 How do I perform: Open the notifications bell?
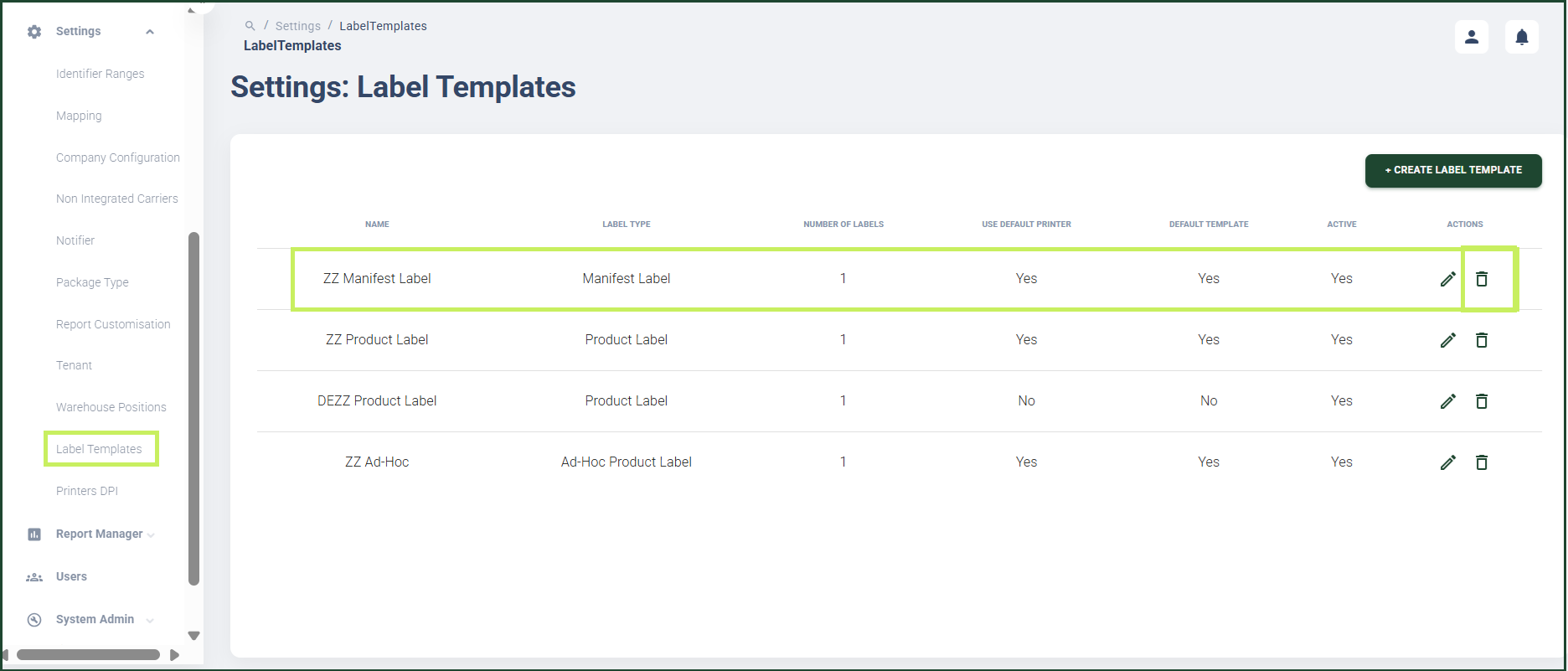pos(1522,37)
